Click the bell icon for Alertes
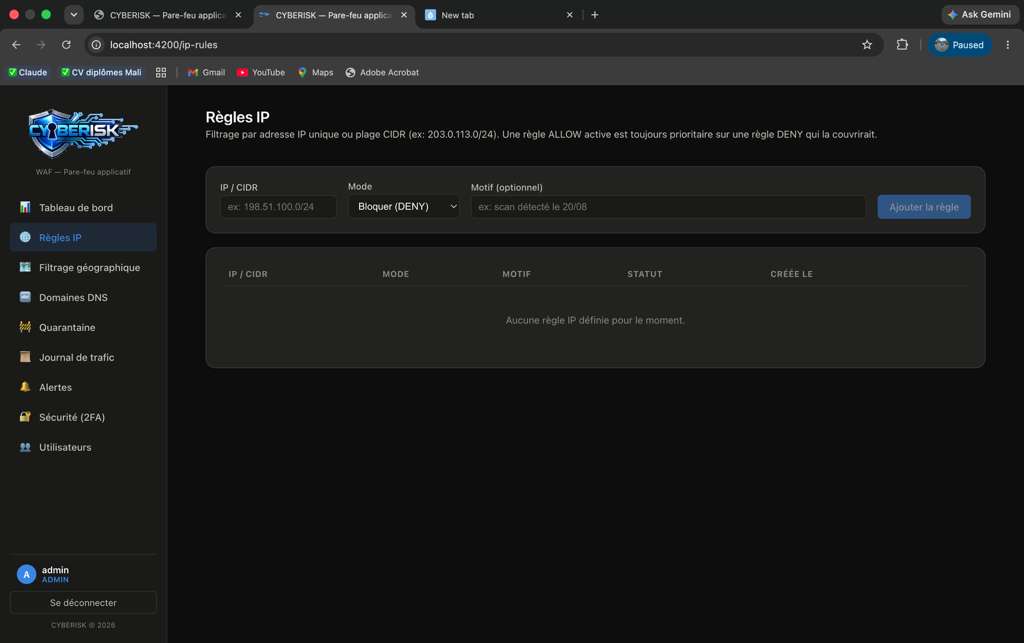This screenshot has height=643, width=1024. (x=25, y=387)
